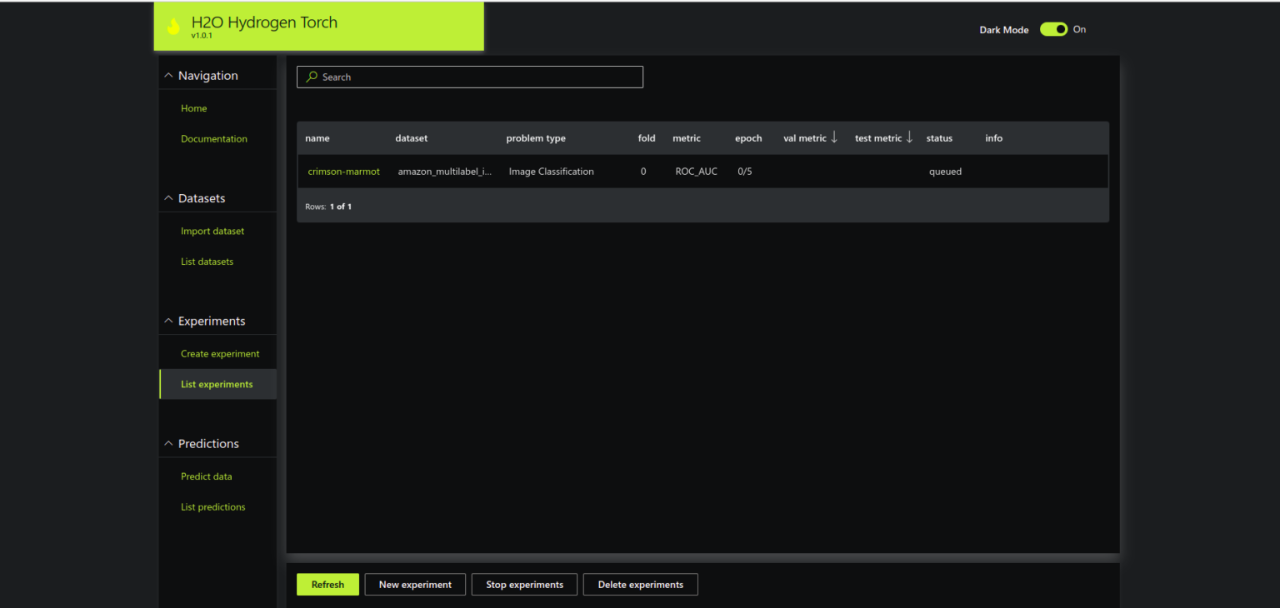
Task: Open Create experiment page
Action: [x=220, y=354]
